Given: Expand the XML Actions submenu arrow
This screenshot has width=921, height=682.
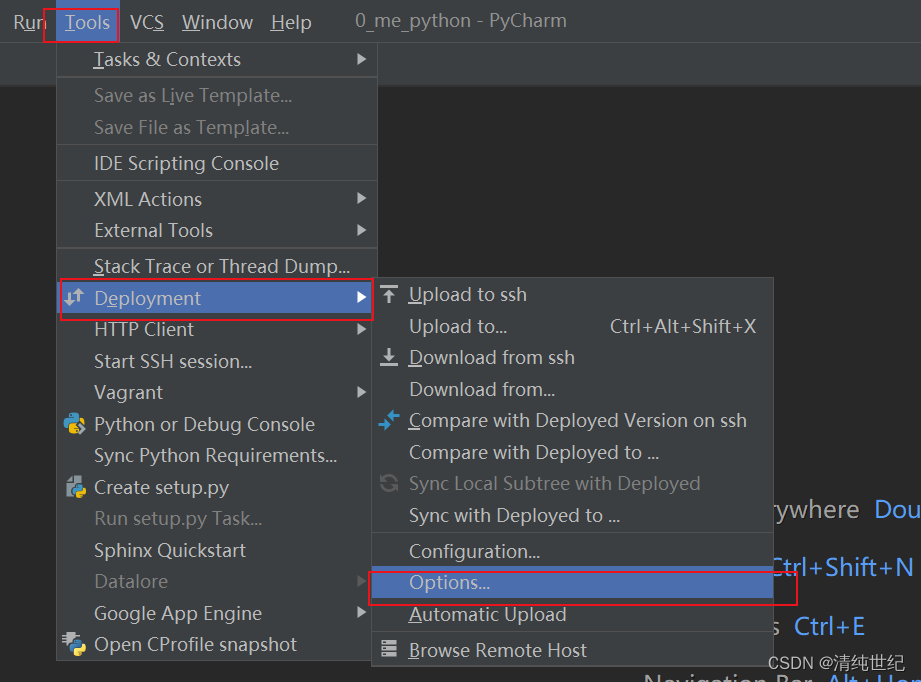Looking at the screenshot, I should (x=361, y=199).
